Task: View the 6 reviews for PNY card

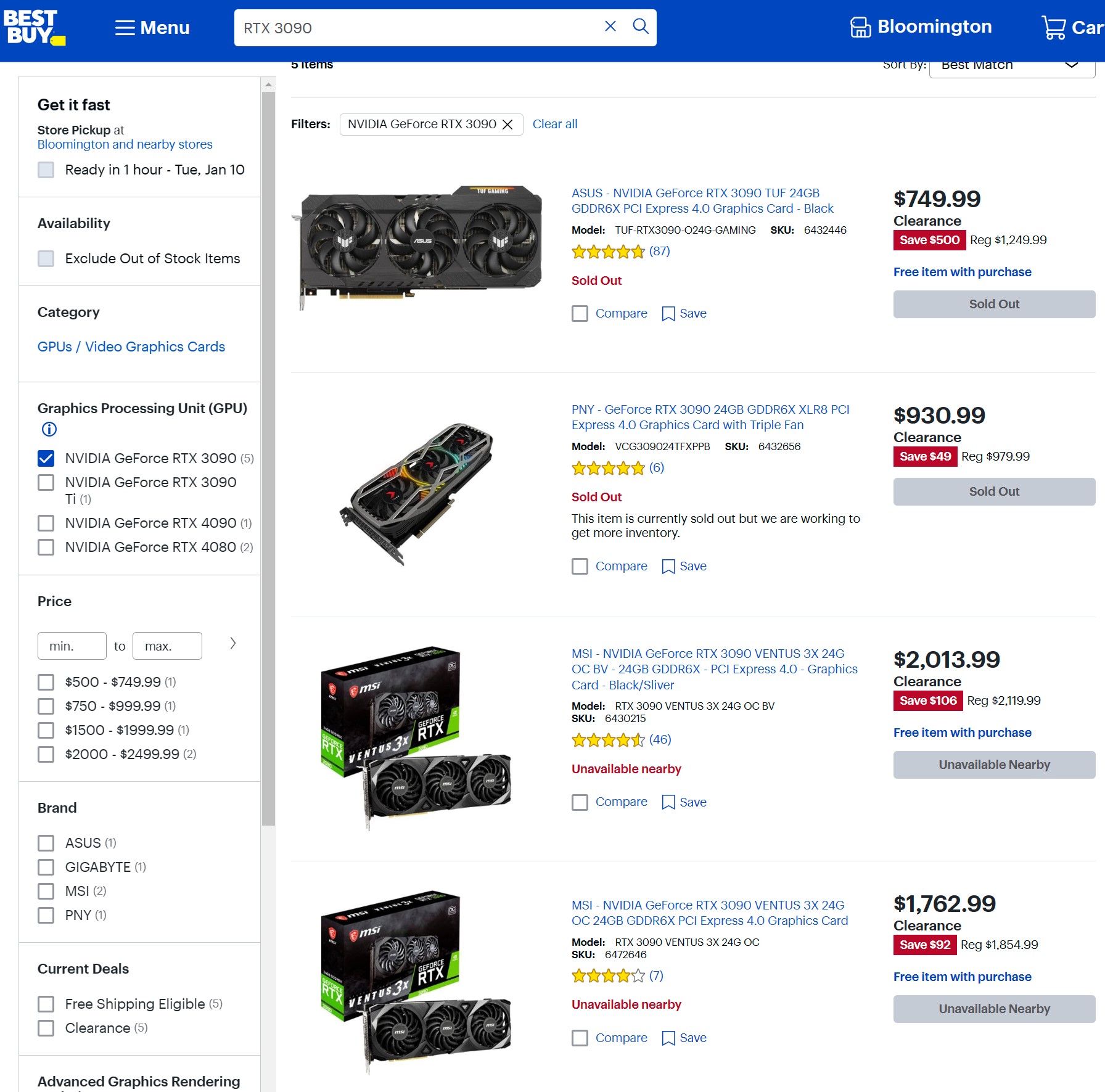Action: tap(656, 467)
